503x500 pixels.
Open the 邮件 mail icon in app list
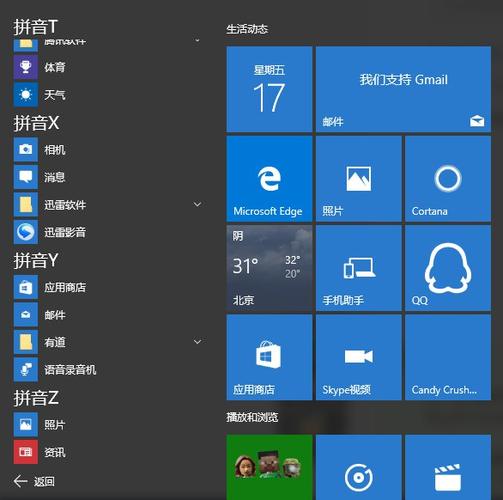(26, 315)
